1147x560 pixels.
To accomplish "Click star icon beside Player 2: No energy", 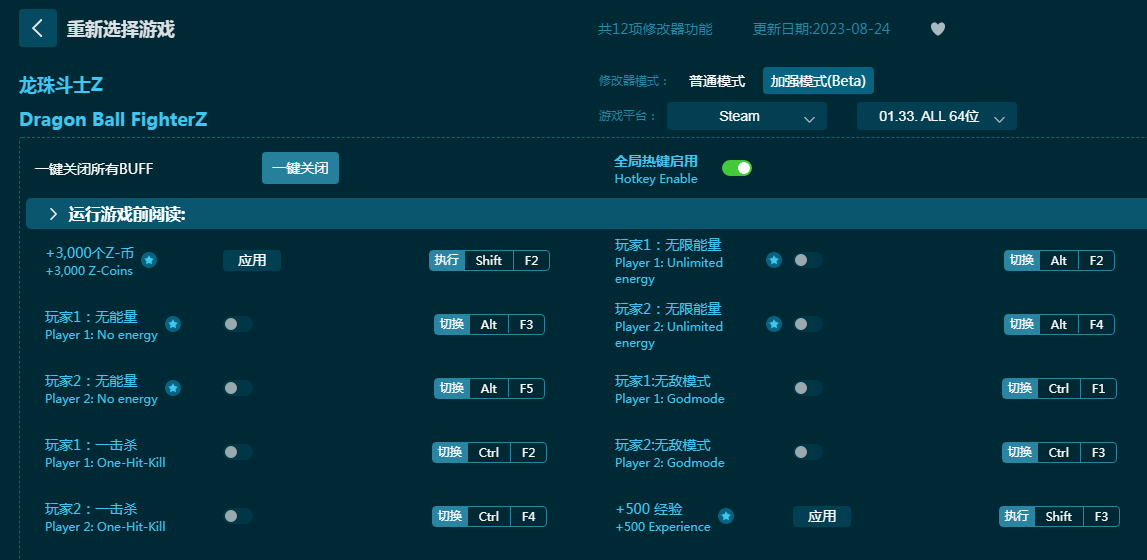I will (173, 388).
